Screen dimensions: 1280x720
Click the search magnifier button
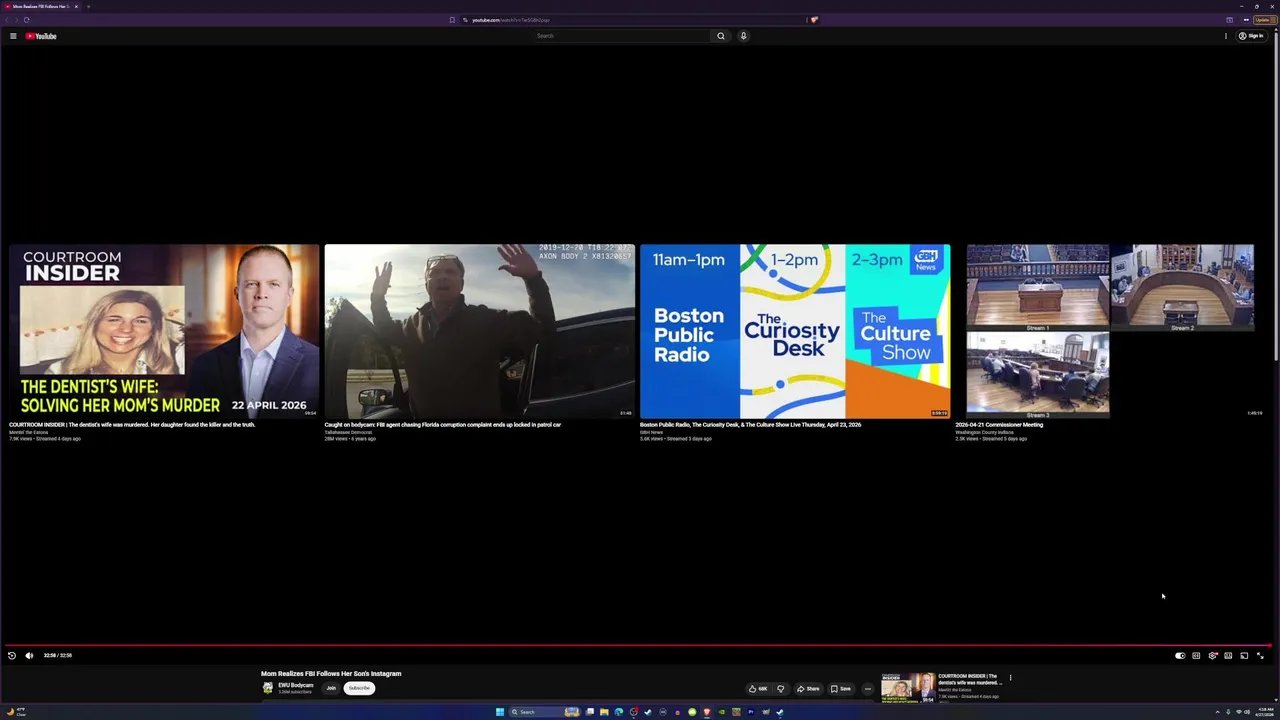(720, 36)
